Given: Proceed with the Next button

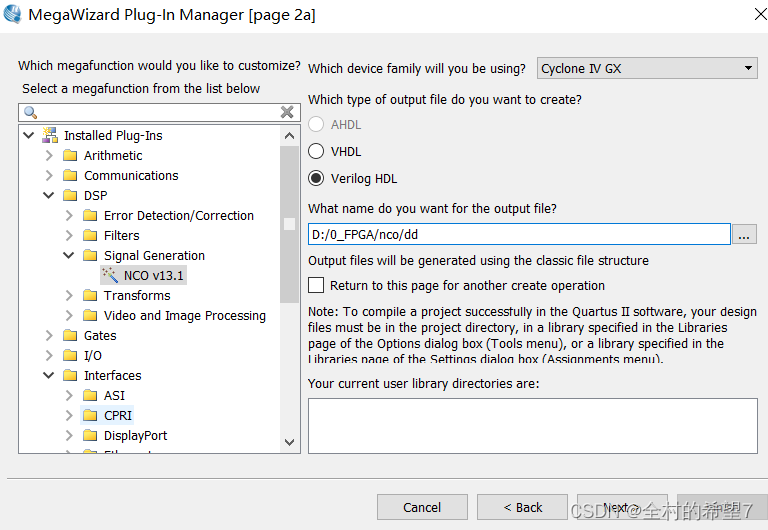Looking at the screenshot, I should point(623,507).
